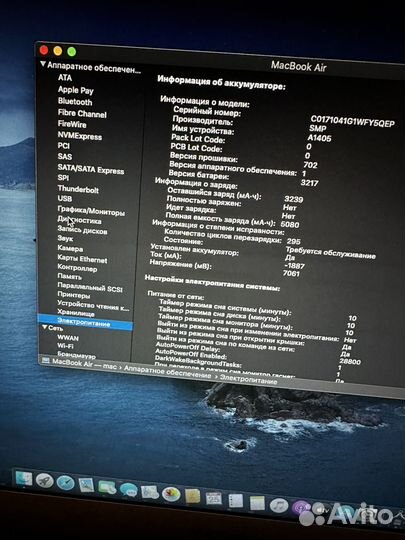The image size is (405, 540).
Task: Select SPI in hardware list
Action: coord(63,178)
